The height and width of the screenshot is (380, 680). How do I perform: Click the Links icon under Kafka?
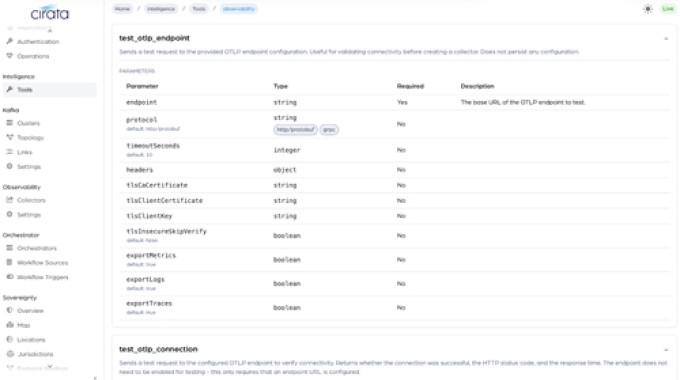10,152
